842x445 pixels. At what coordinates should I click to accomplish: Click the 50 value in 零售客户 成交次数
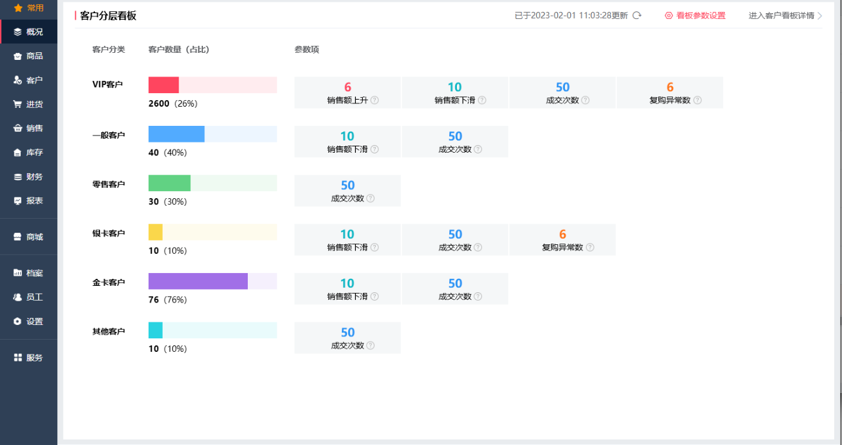347,186
